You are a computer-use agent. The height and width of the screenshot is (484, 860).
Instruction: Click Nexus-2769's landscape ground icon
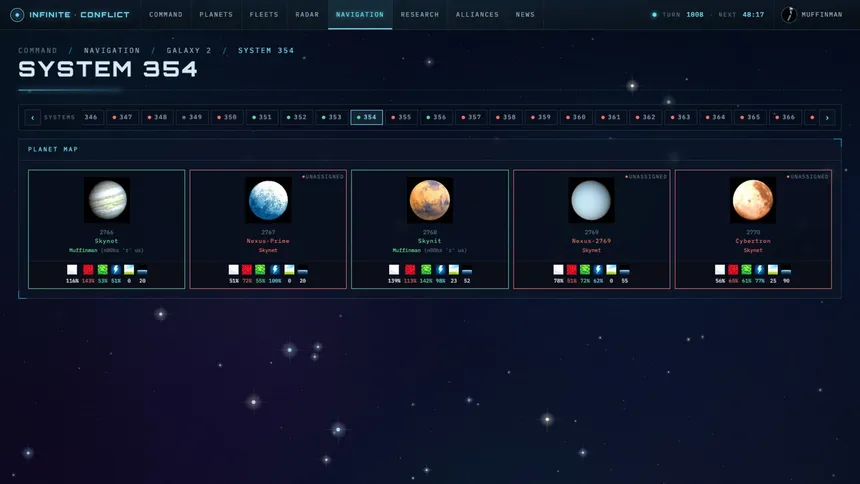(611, 269)
